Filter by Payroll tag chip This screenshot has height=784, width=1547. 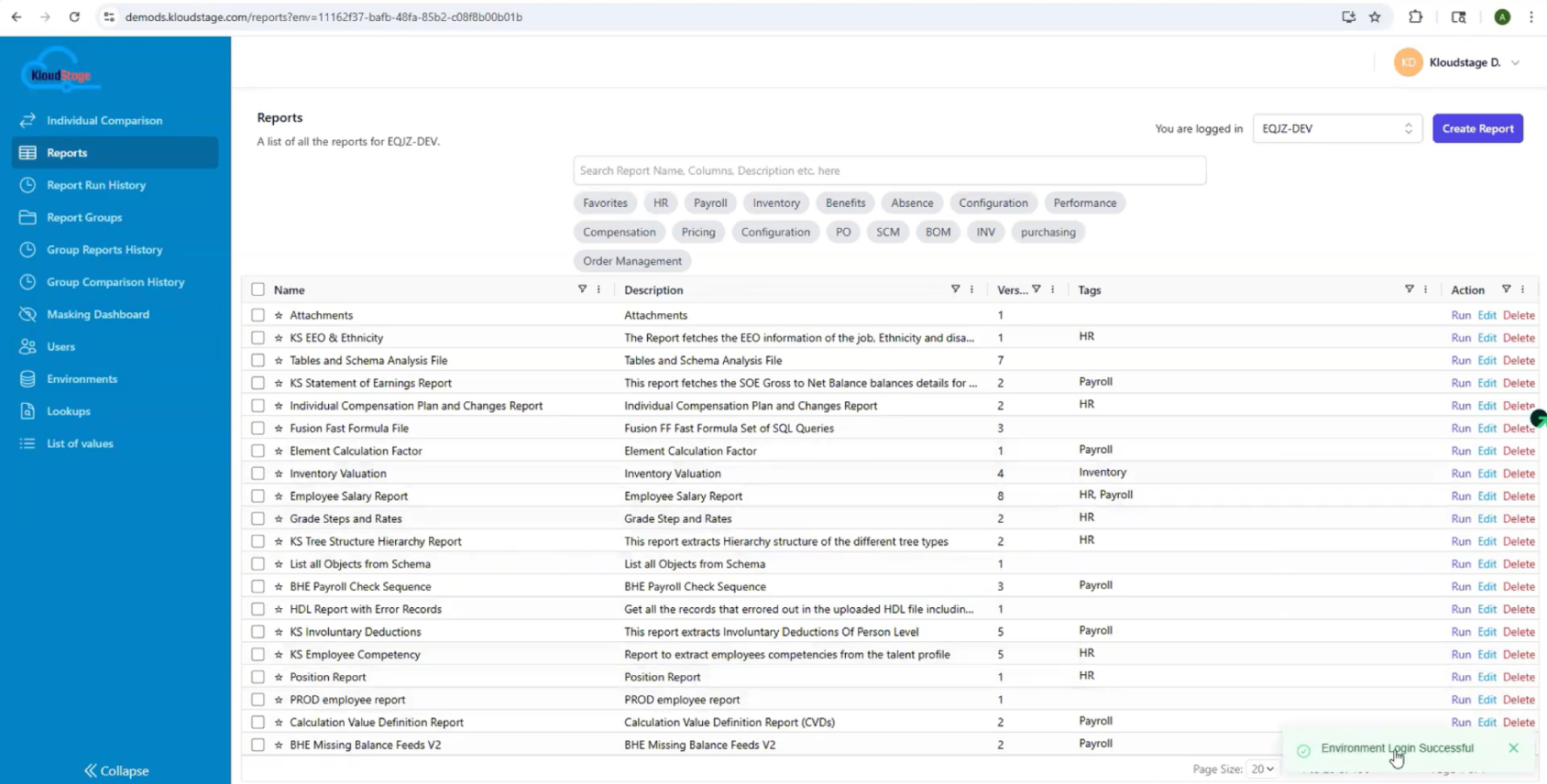[710, 203]
